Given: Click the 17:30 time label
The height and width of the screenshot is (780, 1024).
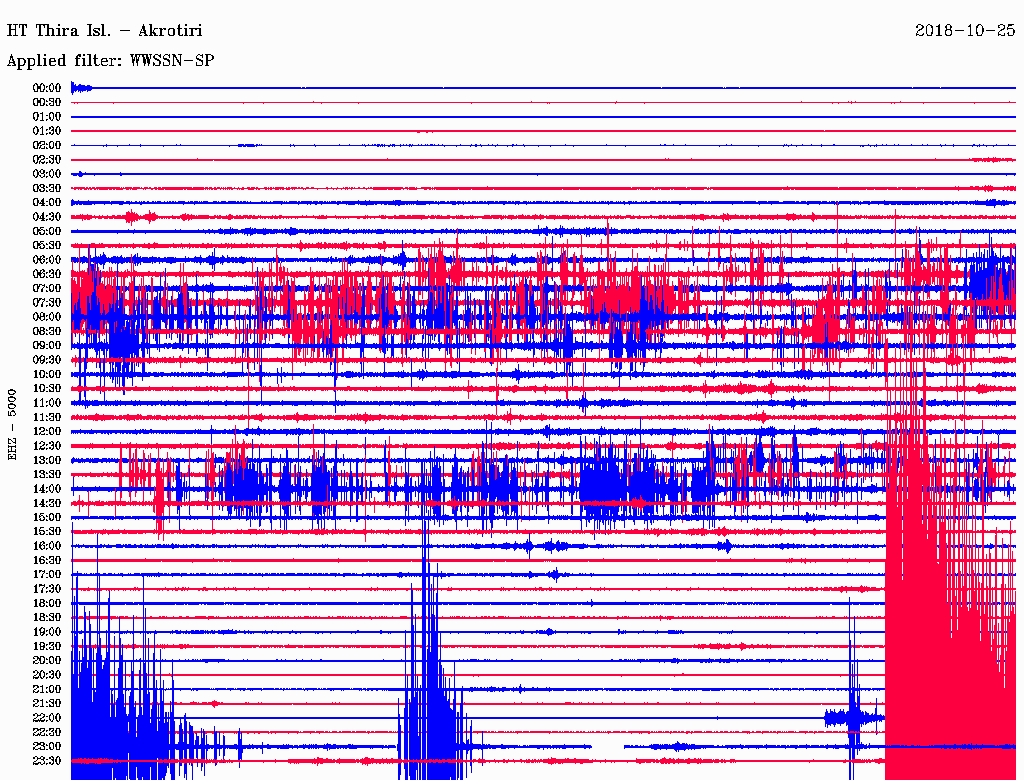Looking at the screenshot, I should pos(47,589).
